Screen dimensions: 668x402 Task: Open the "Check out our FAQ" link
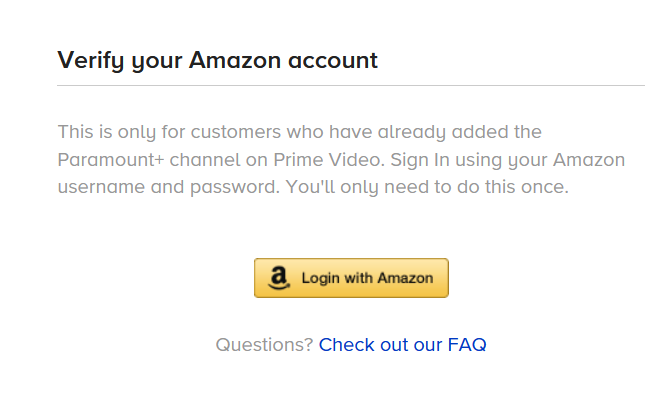[x=402, y=345]
